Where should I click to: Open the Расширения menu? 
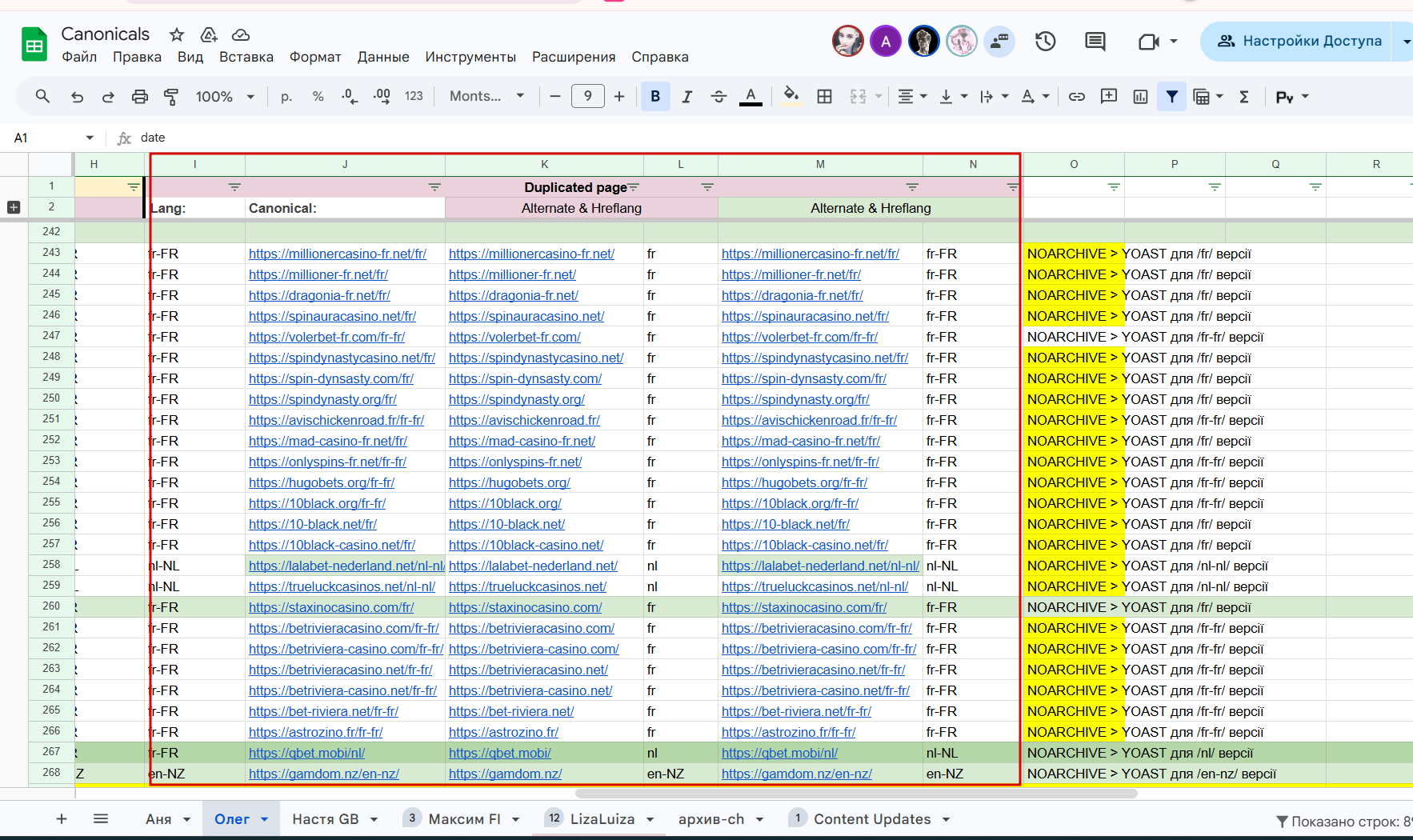[x=573, y=57]
